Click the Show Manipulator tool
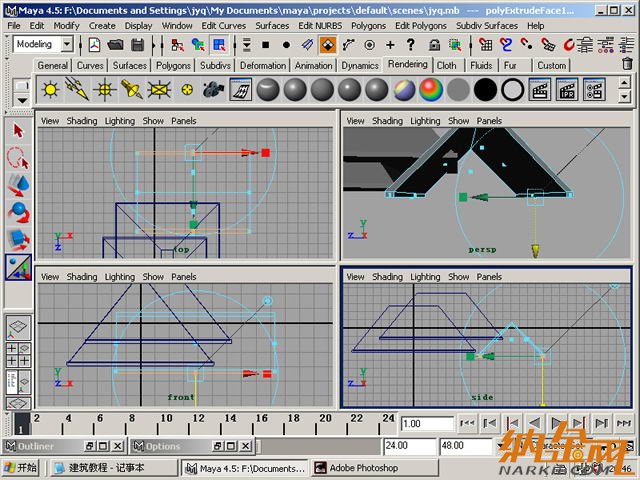This screenshot has width=640, height=480. tap(18, 266)
